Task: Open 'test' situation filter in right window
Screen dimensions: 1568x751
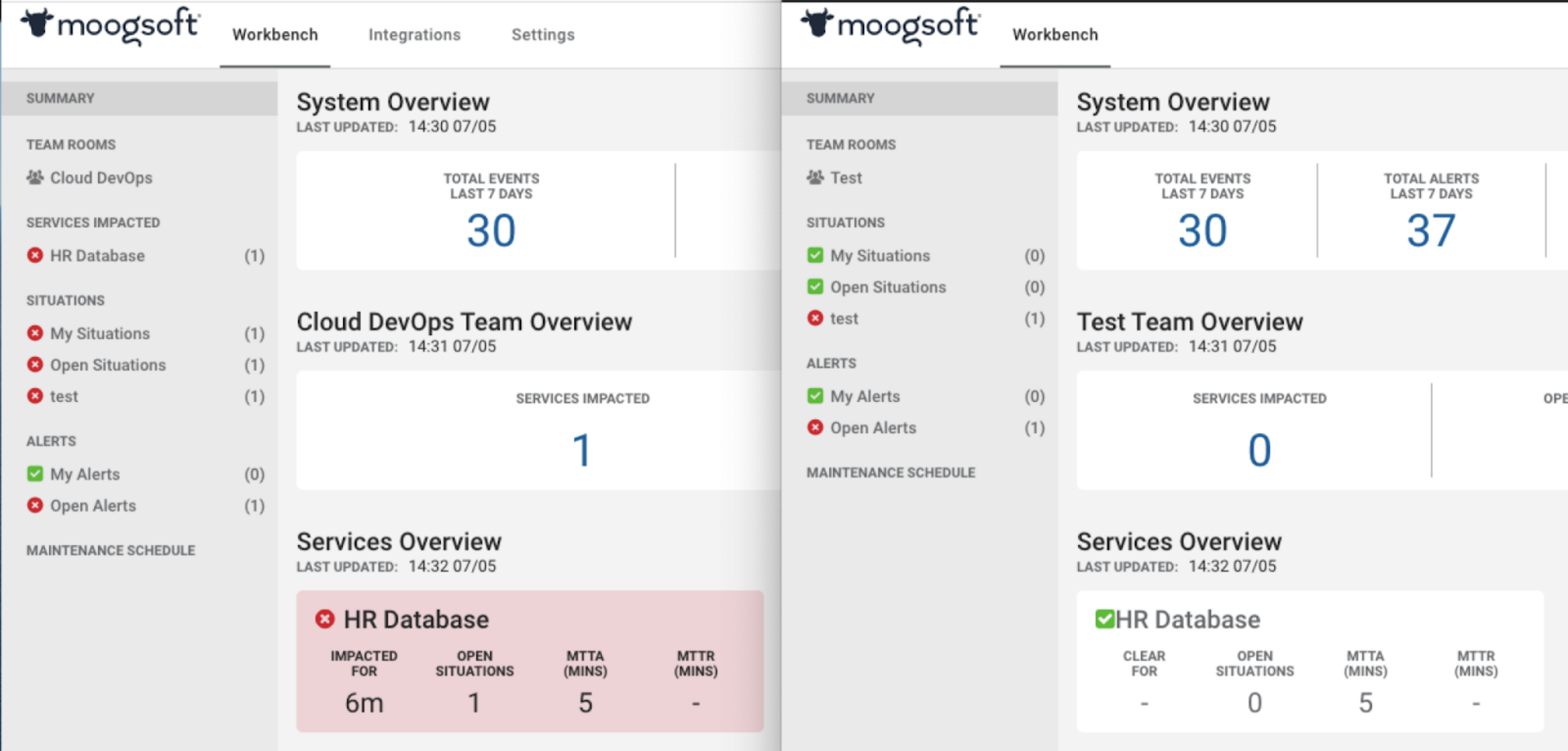Action: click(844, 319)
